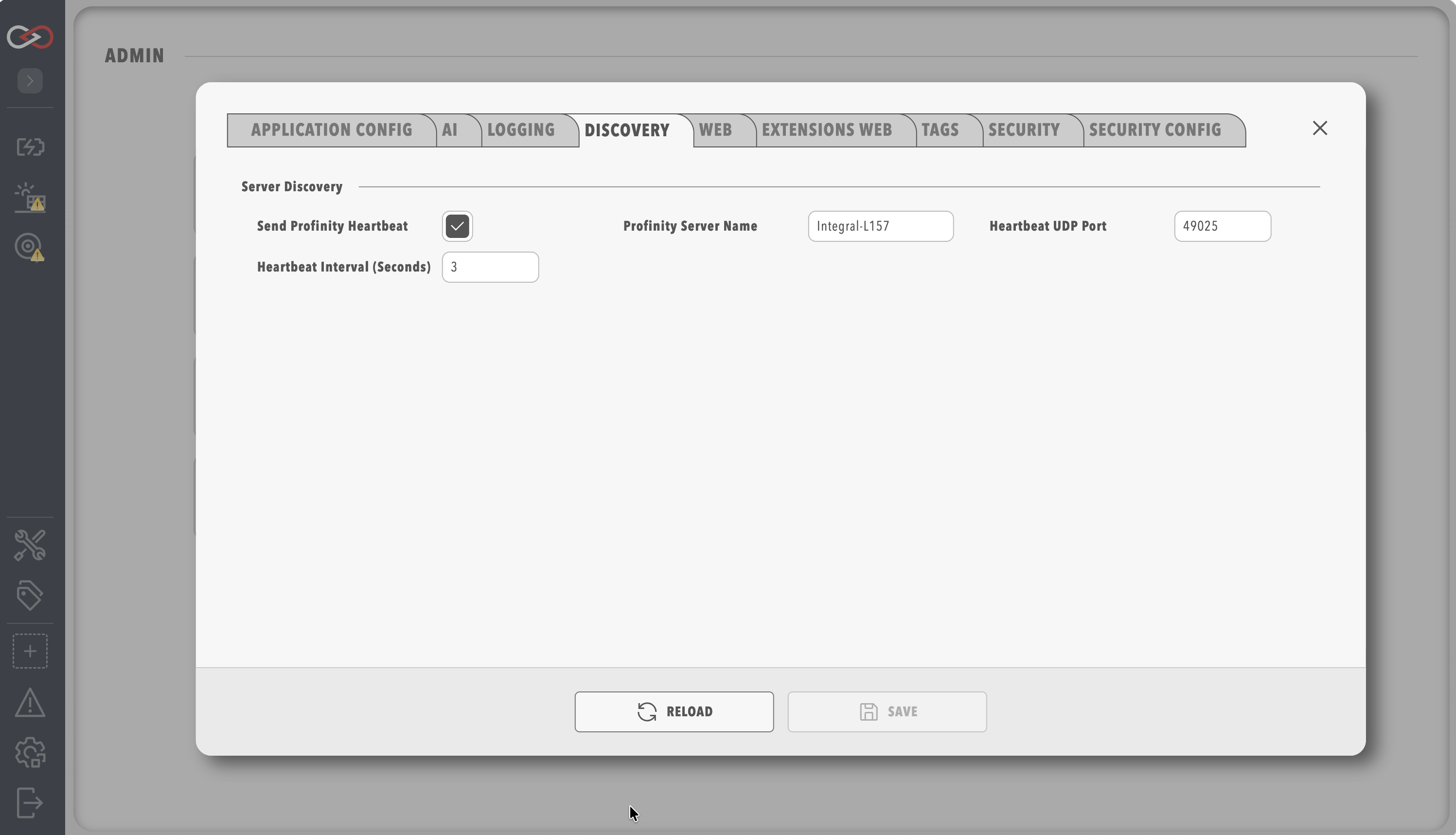
Task: Click the infinity logo in the sidebar
Action: pyautogui.click(x=30, y=36)
